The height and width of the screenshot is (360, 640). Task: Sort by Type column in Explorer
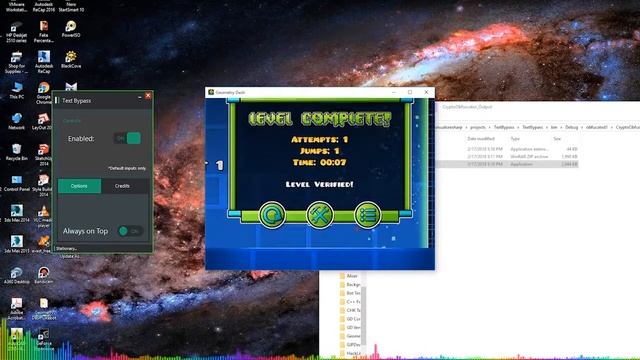[x=515, y=139]
